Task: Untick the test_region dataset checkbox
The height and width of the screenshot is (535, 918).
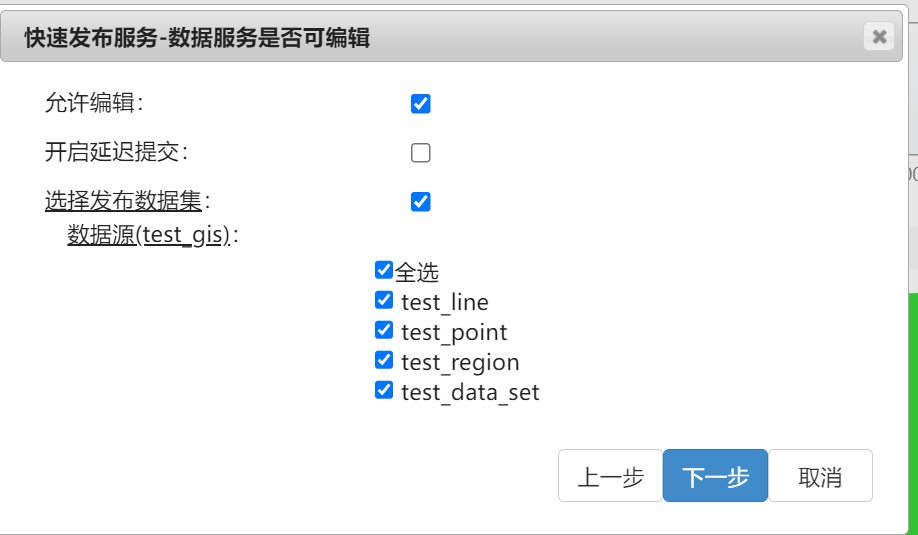Action: pyautogui.click(x=383, y=359)
